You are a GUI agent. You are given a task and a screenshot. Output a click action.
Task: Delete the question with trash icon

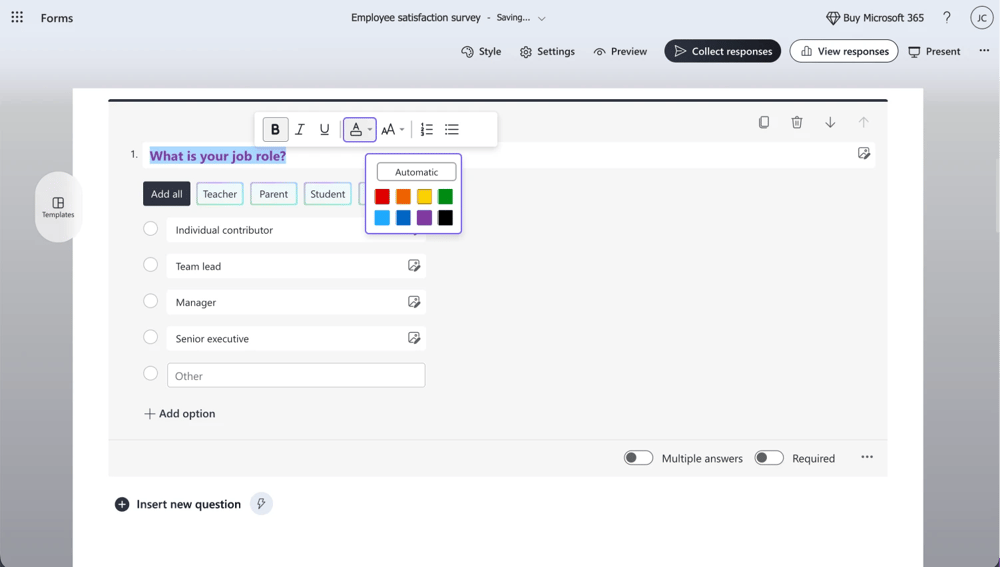(797, 122)
